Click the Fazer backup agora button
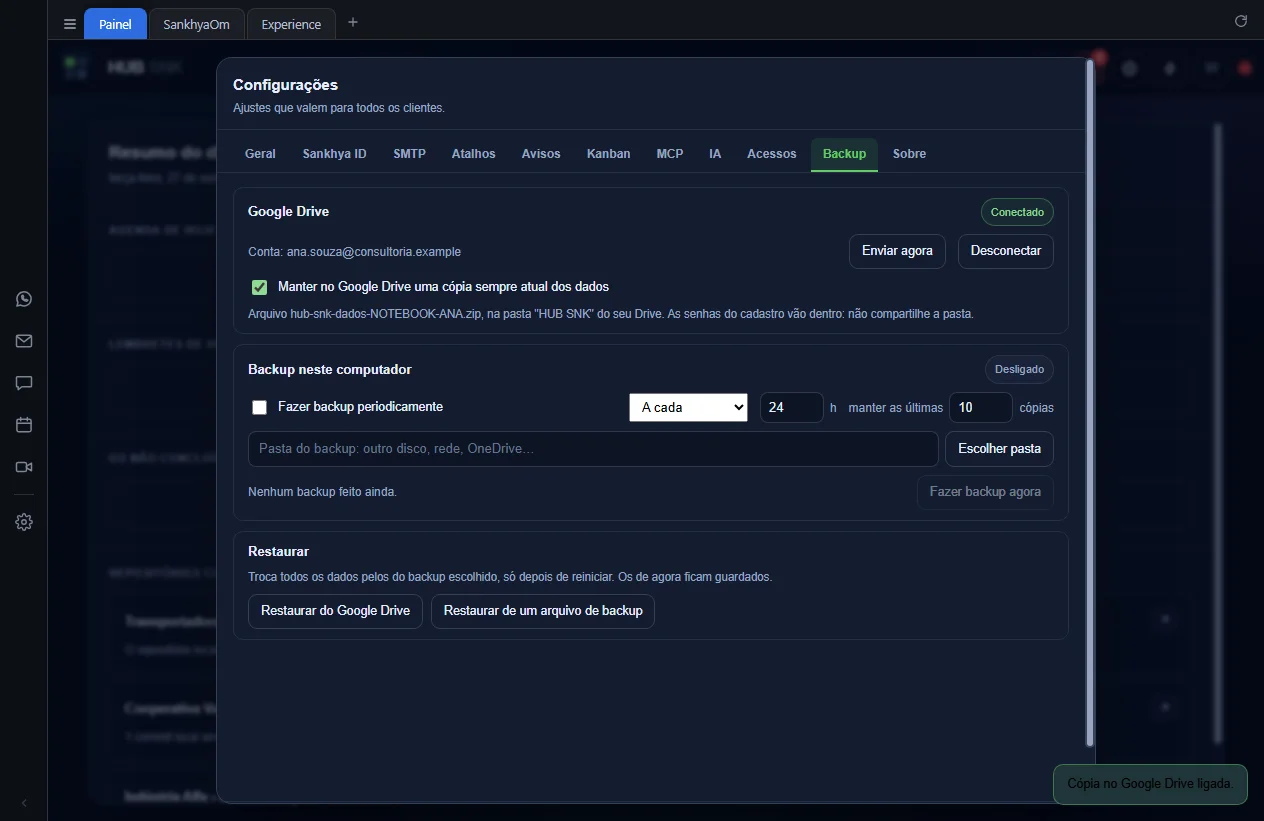1264x821 pixels. point(985,492)
